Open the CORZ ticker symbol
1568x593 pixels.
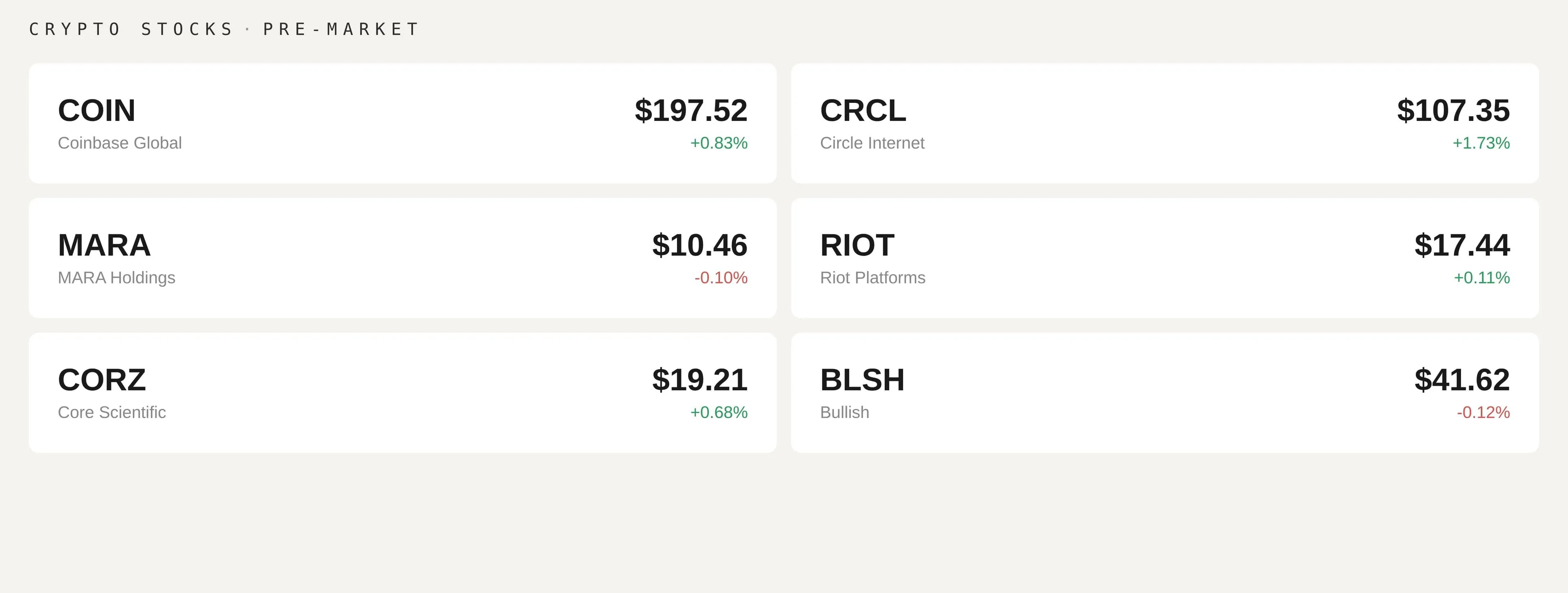(102, 380)
